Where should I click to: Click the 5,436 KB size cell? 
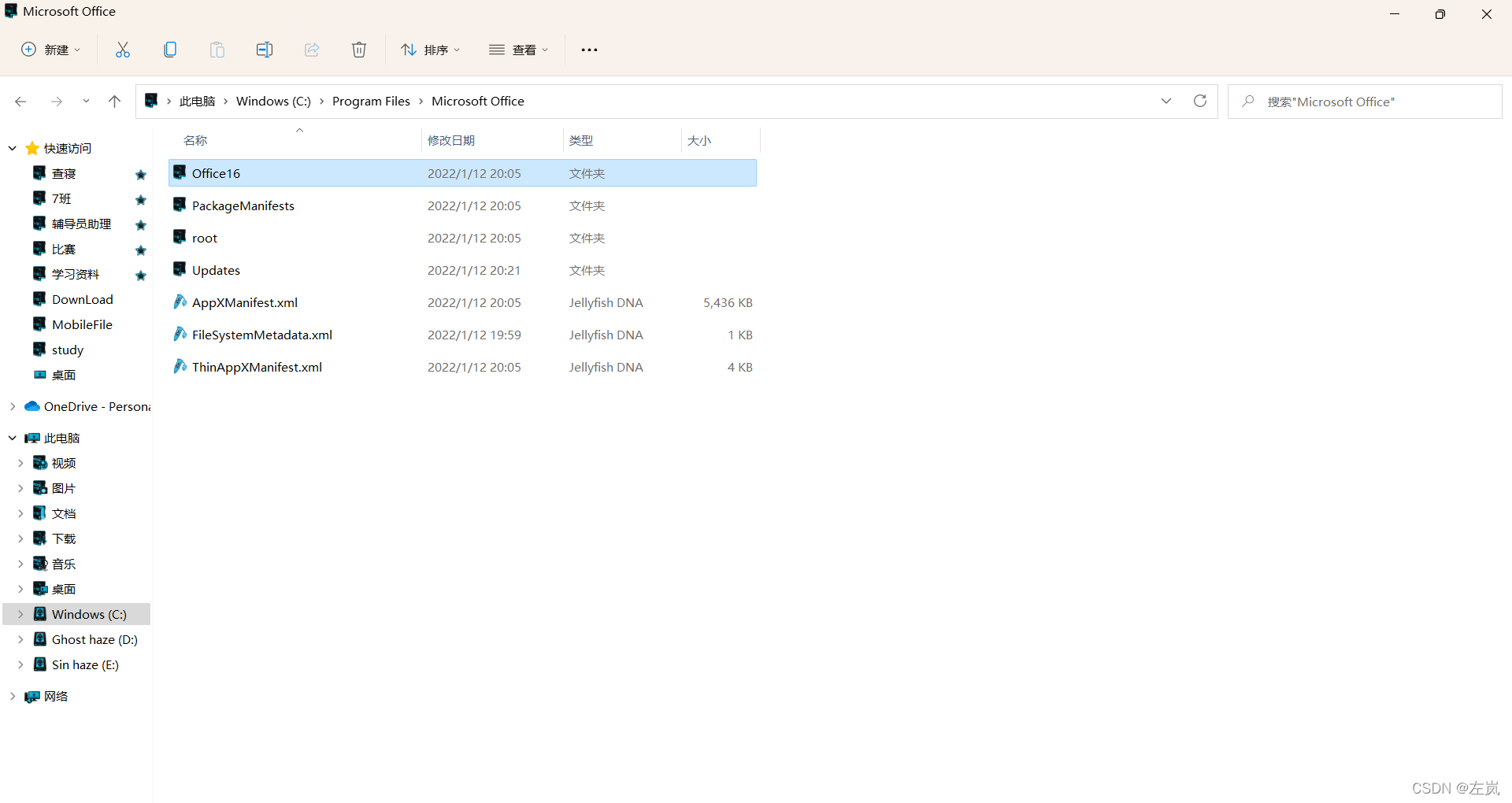tap(728, 302)
